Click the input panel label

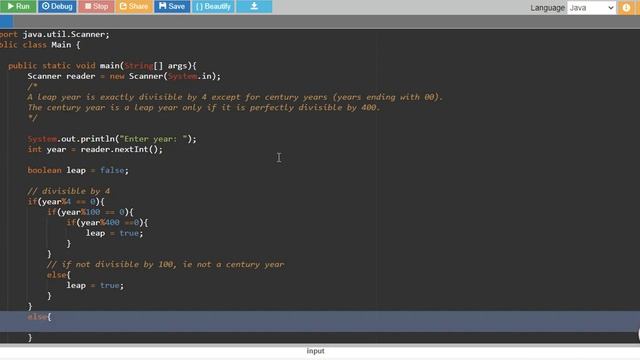click(x=316, y=351)
